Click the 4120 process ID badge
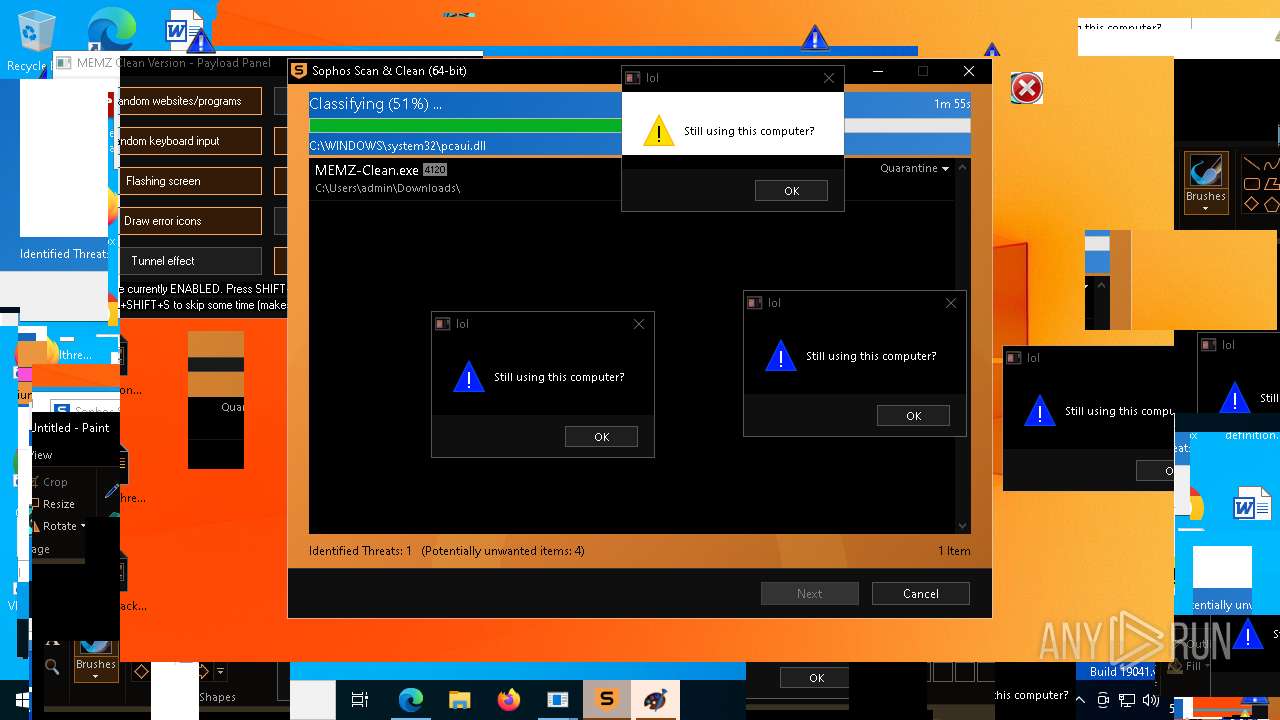Viewport: 1280px width, 720px height. tap(434, 170)
